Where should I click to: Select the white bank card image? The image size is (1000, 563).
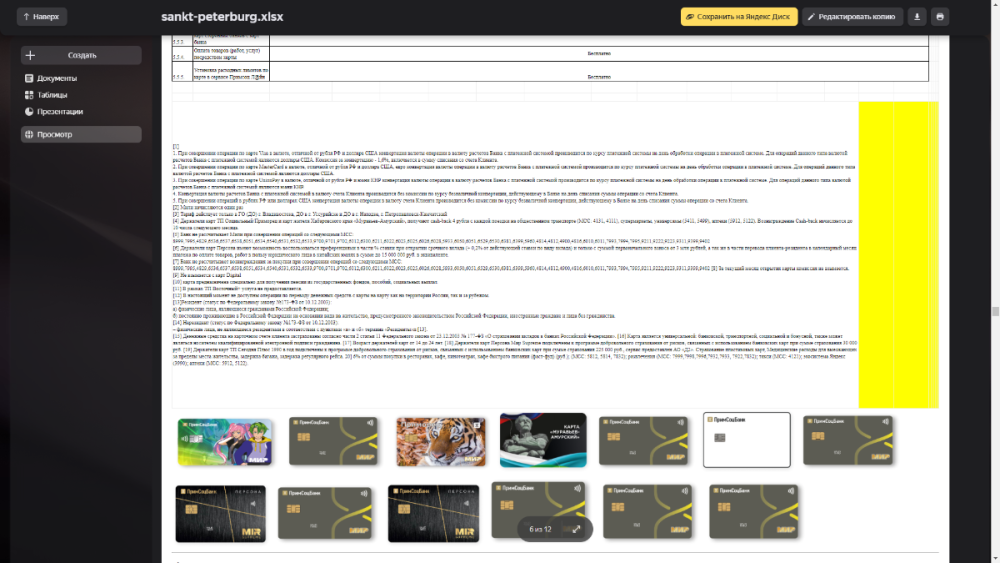tap(746, 440)
